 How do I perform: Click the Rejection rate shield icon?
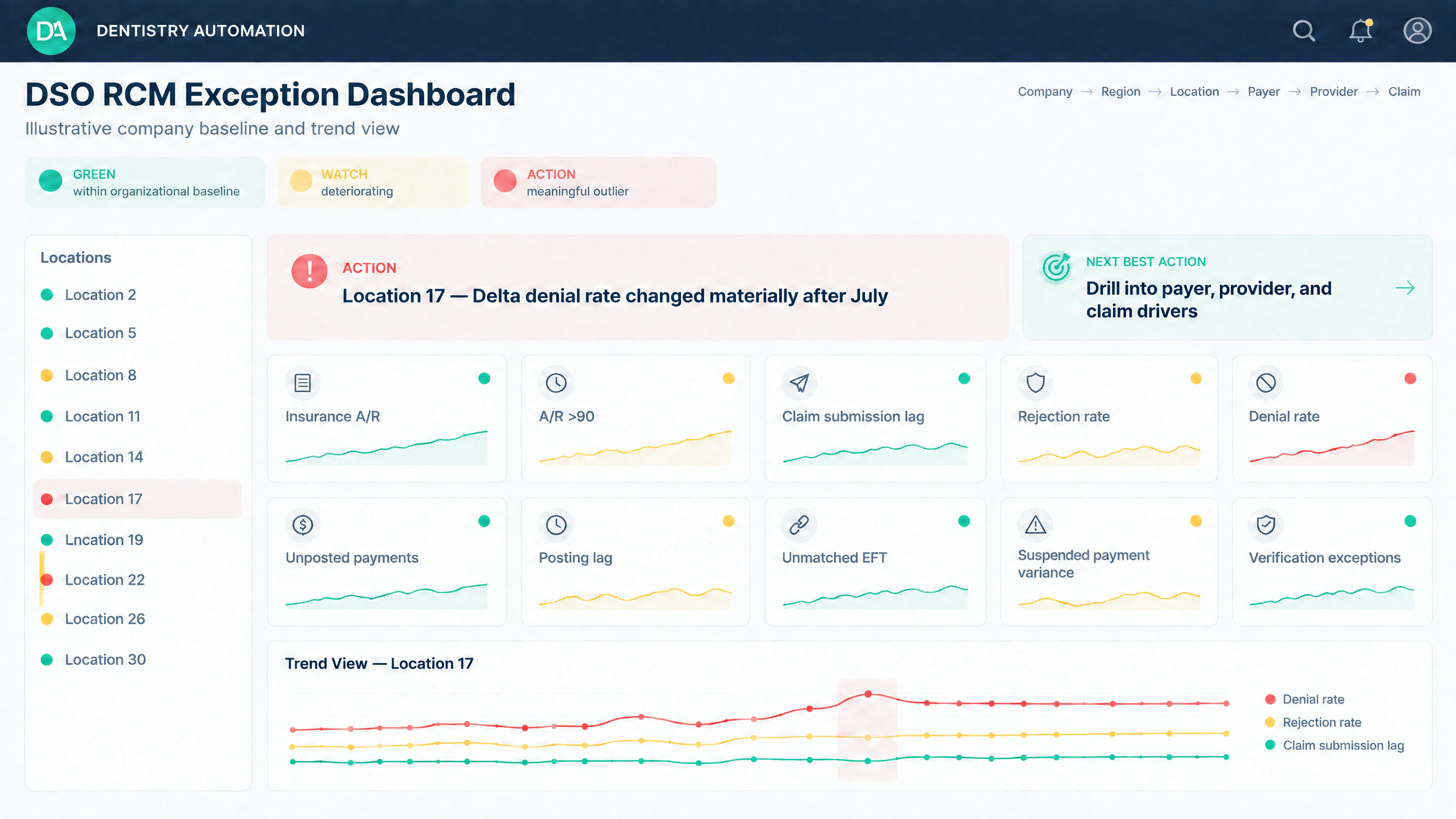1035,383
